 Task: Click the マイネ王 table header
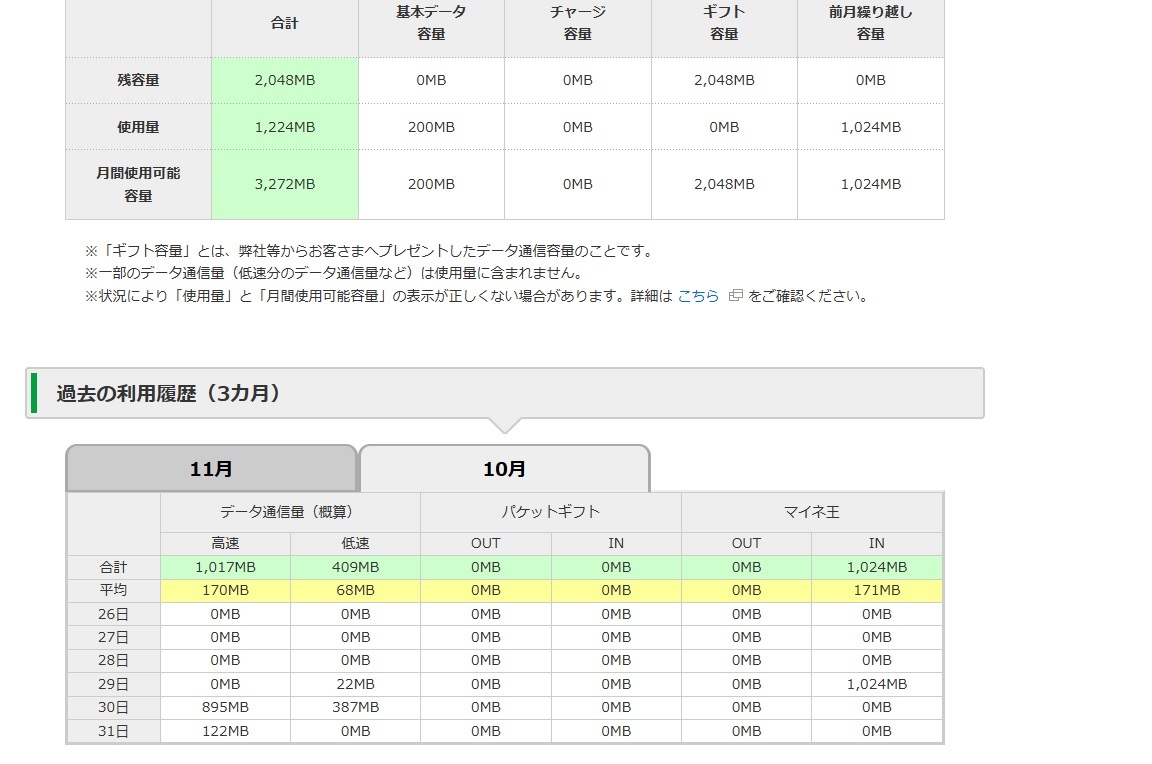coord(811,512)
